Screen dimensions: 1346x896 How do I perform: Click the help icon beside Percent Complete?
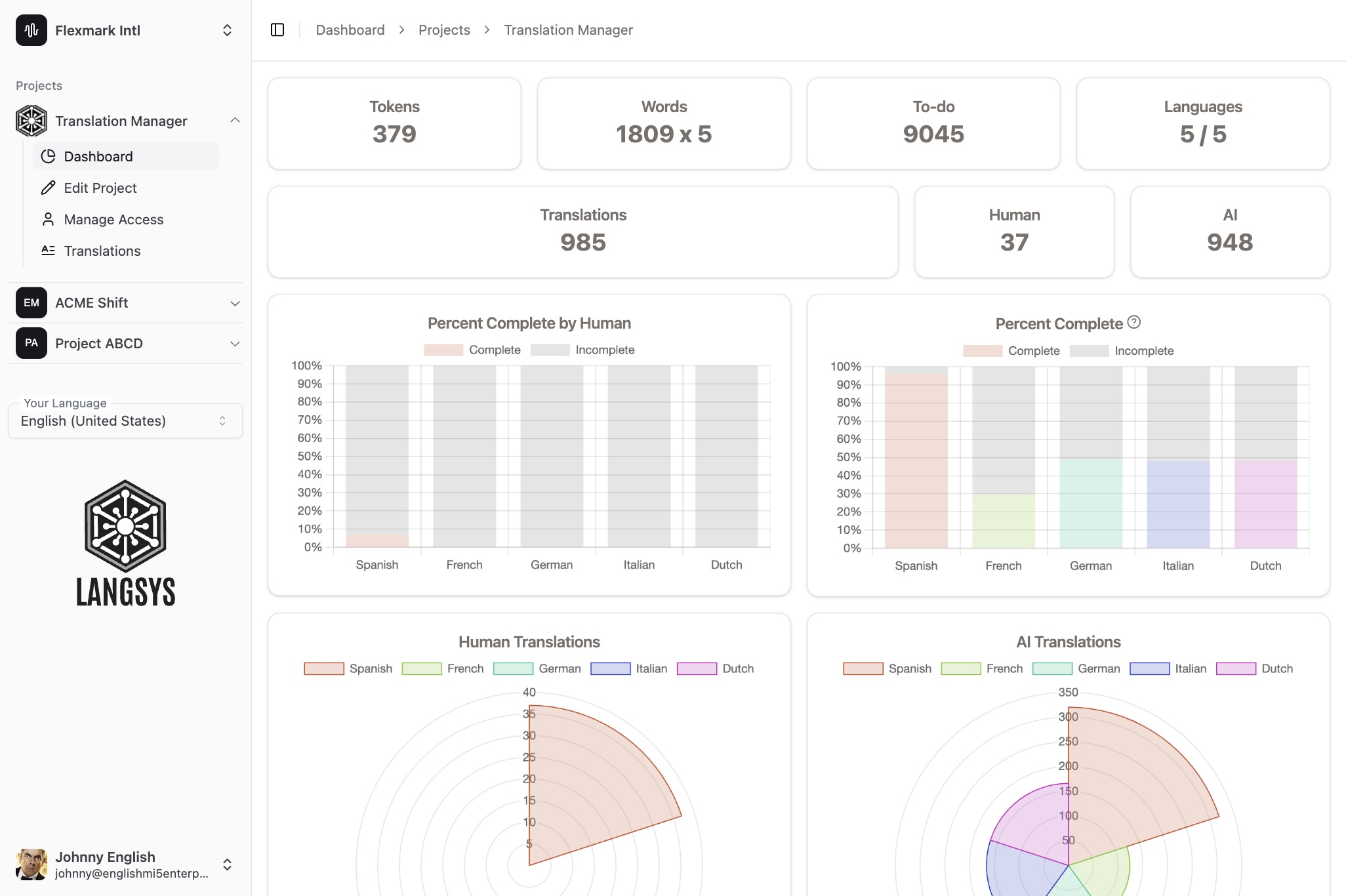1134,322
